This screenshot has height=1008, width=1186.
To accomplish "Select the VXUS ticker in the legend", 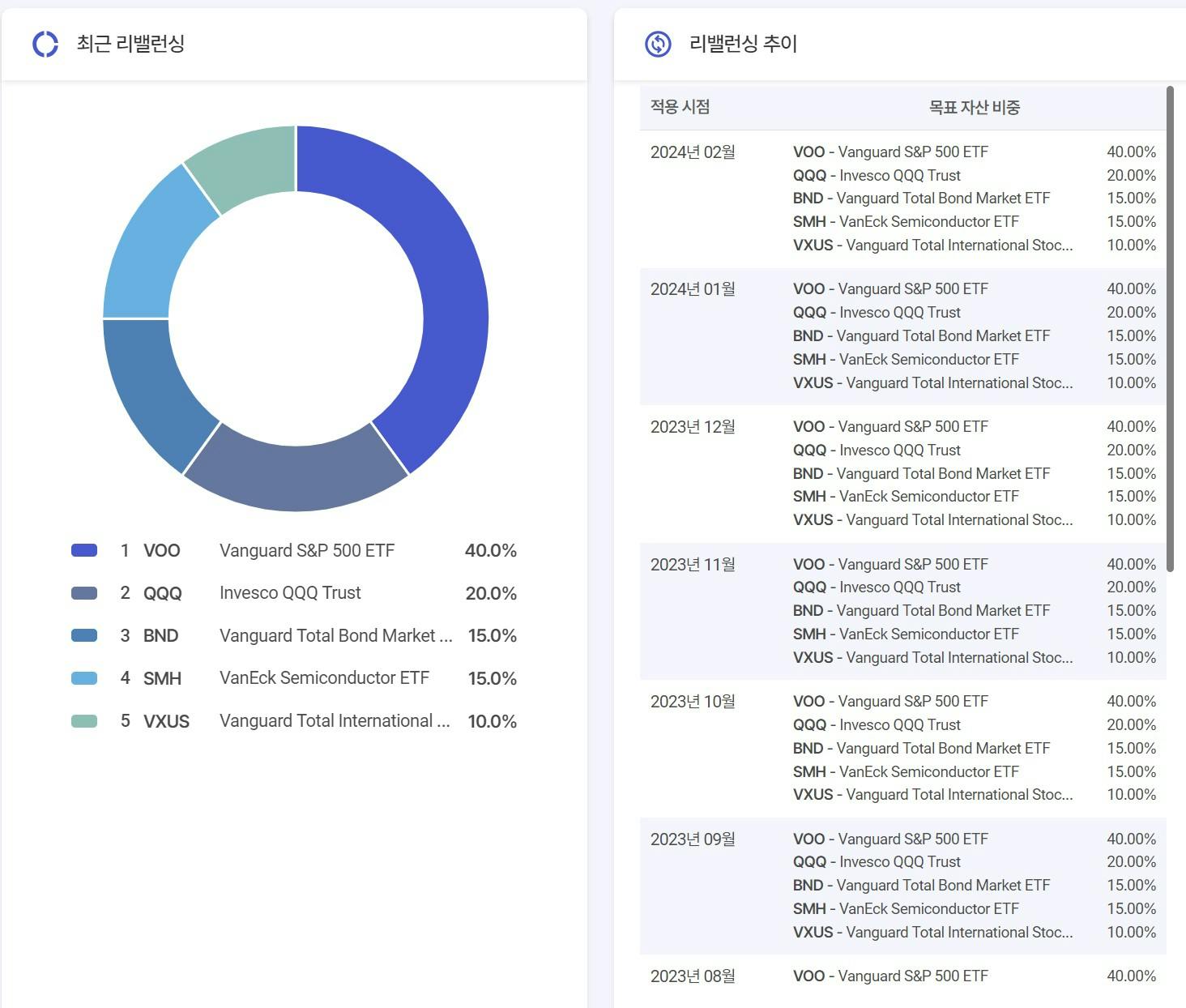I will pyautogui.click(x=167, y=721).
